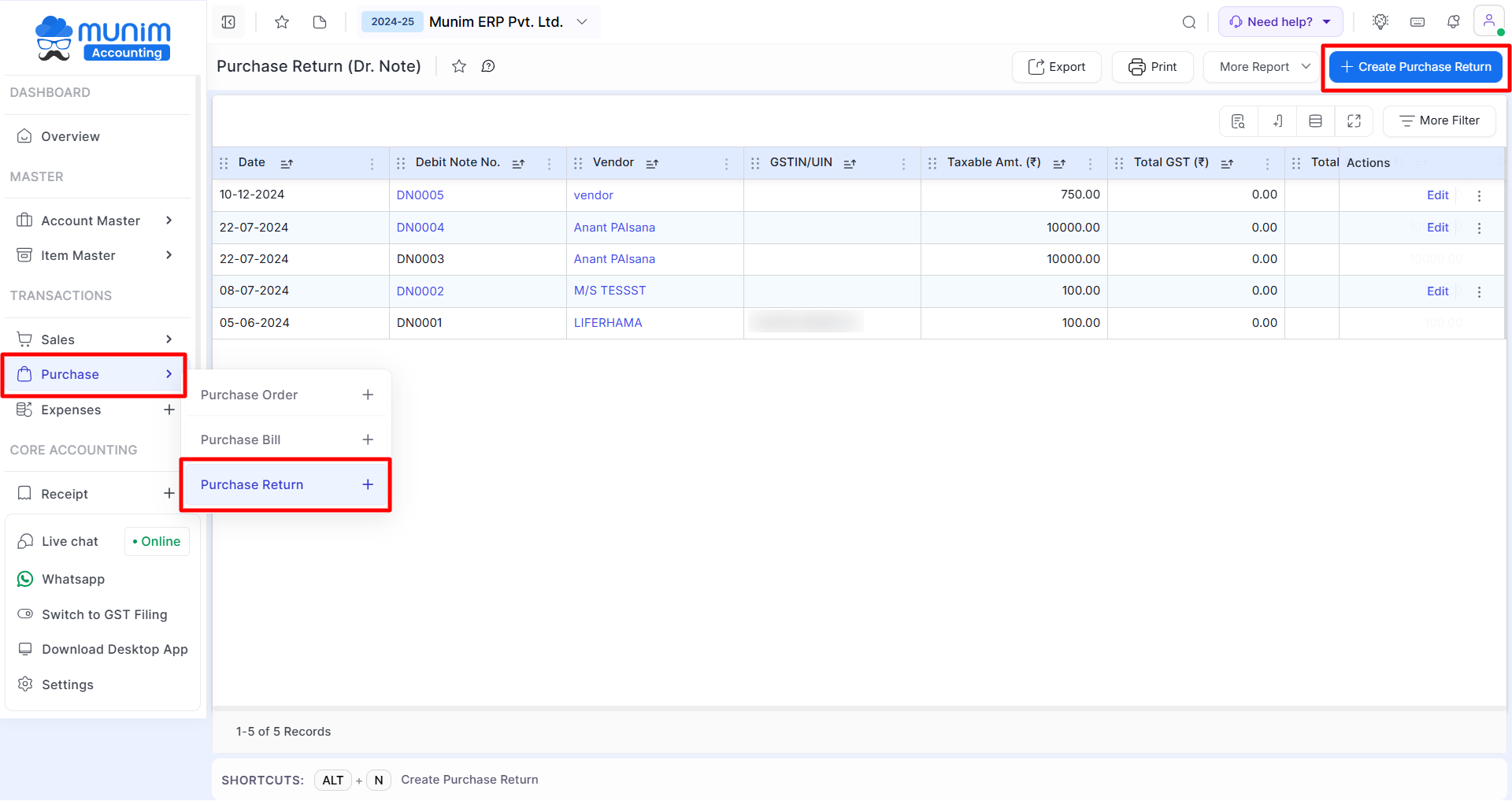Viewport: 1512px width, 801px height.
Task: Click the search-in-list icon above the table
Action: coord(1238,121)
